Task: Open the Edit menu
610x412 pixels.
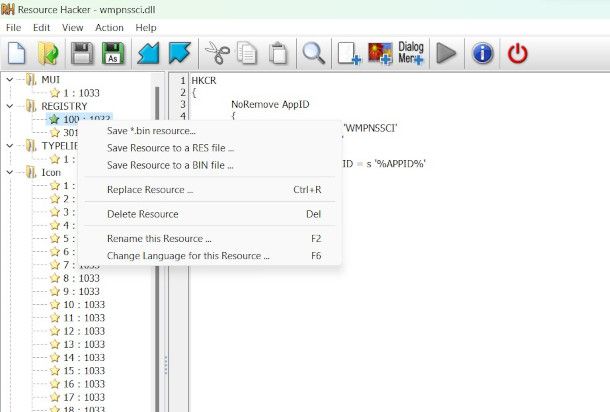Action: pyautogui.click(x=41, y=28)
